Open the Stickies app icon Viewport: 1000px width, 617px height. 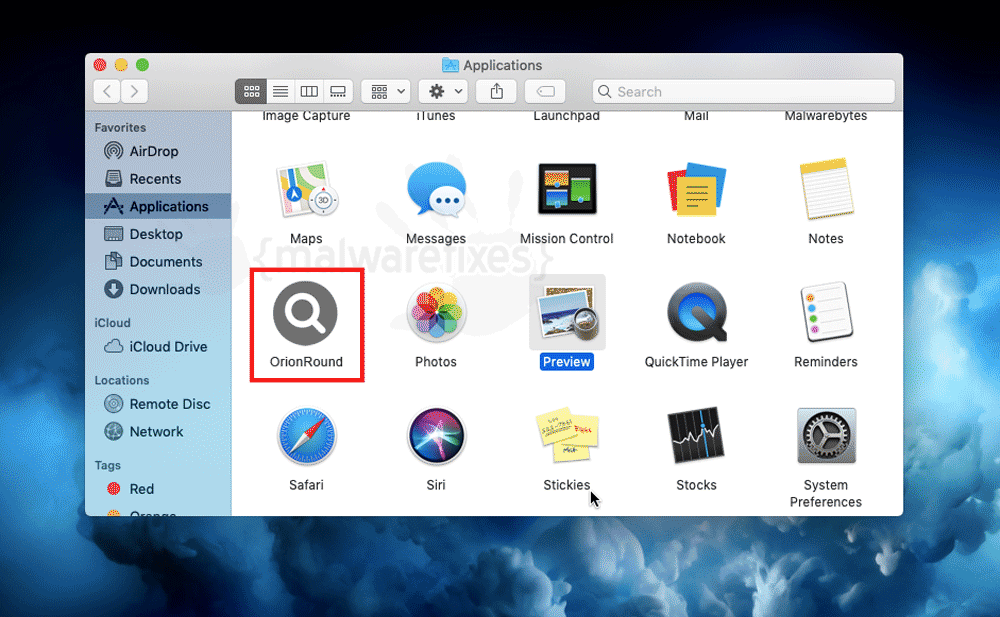click(568, 435)
